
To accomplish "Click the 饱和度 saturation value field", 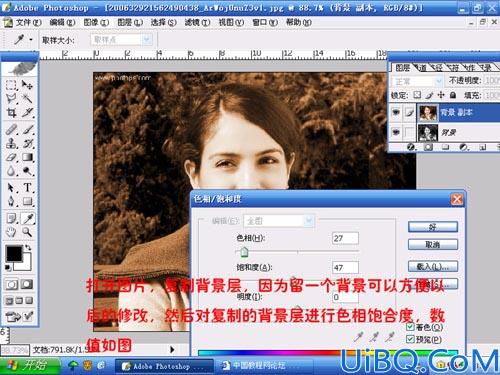I will [x=345, y=268].
